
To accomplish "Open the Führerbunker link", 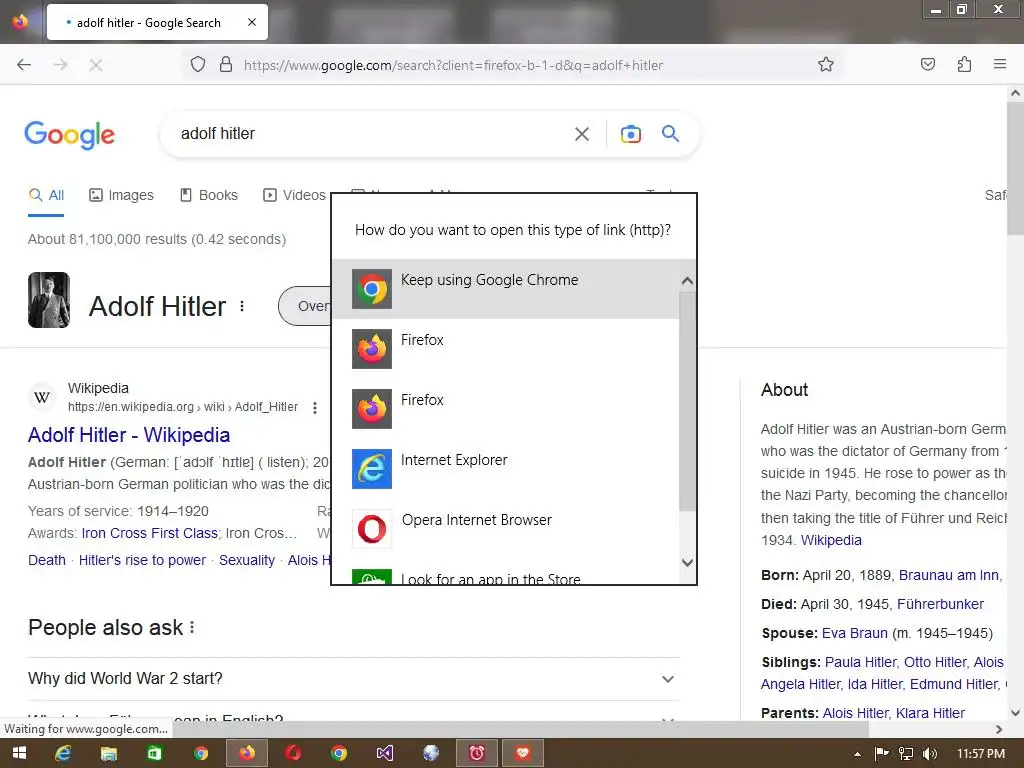I will (x=940, y=604).
